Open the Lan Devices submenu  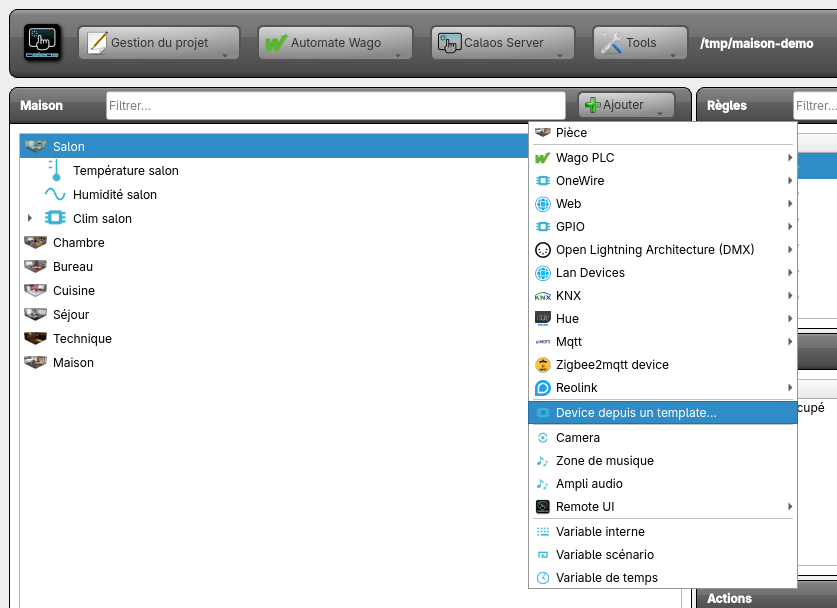click(x=662, y=273)
